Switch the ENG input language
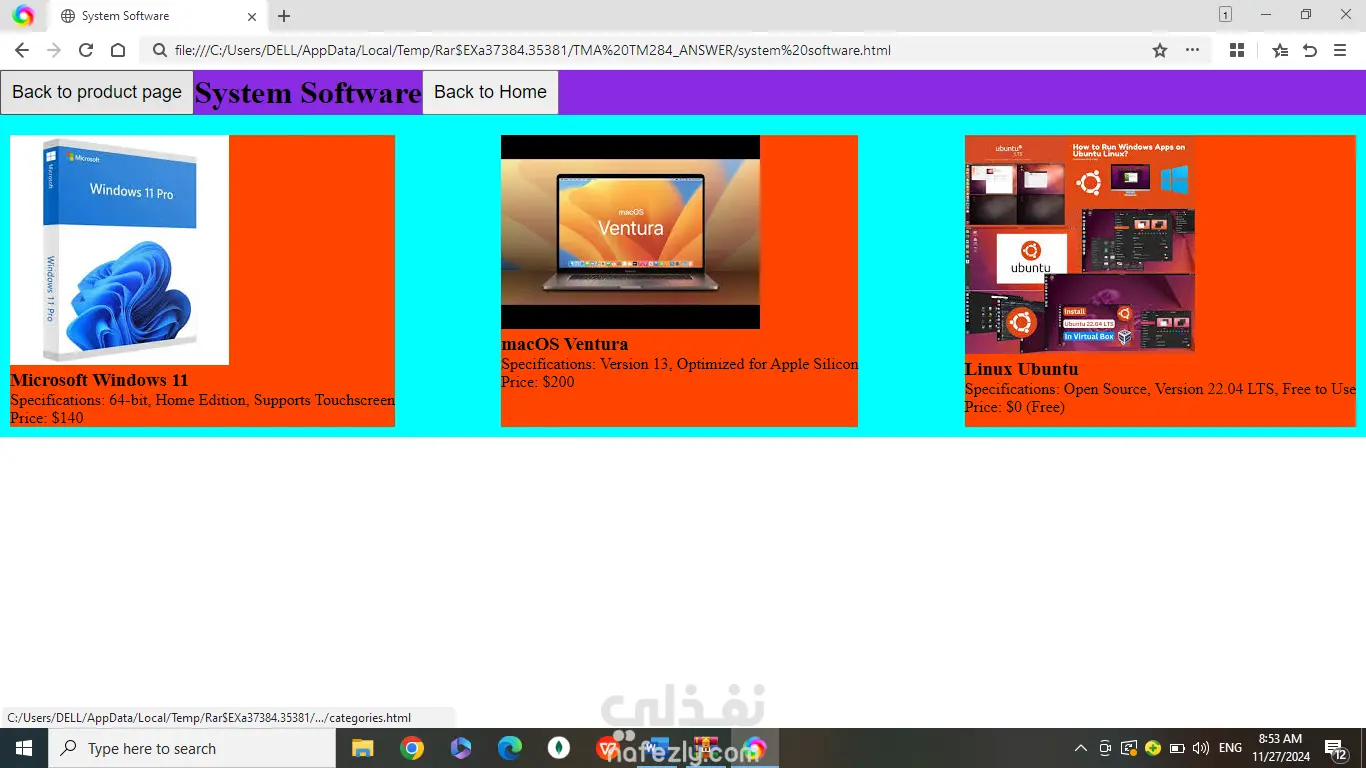The image size is (1366, 768). pyautogui.click(x=1231, y=748)
